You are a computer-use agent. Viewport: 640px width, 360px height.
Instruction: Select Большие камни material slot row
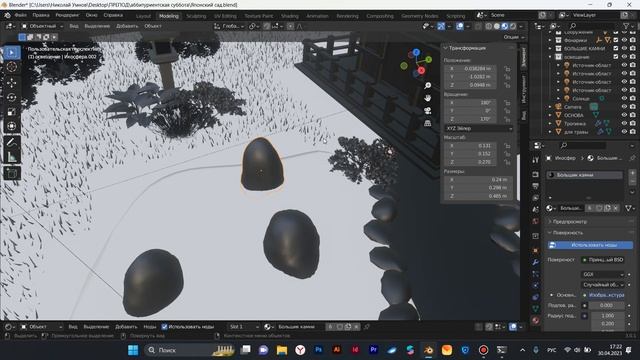point(584,175)
